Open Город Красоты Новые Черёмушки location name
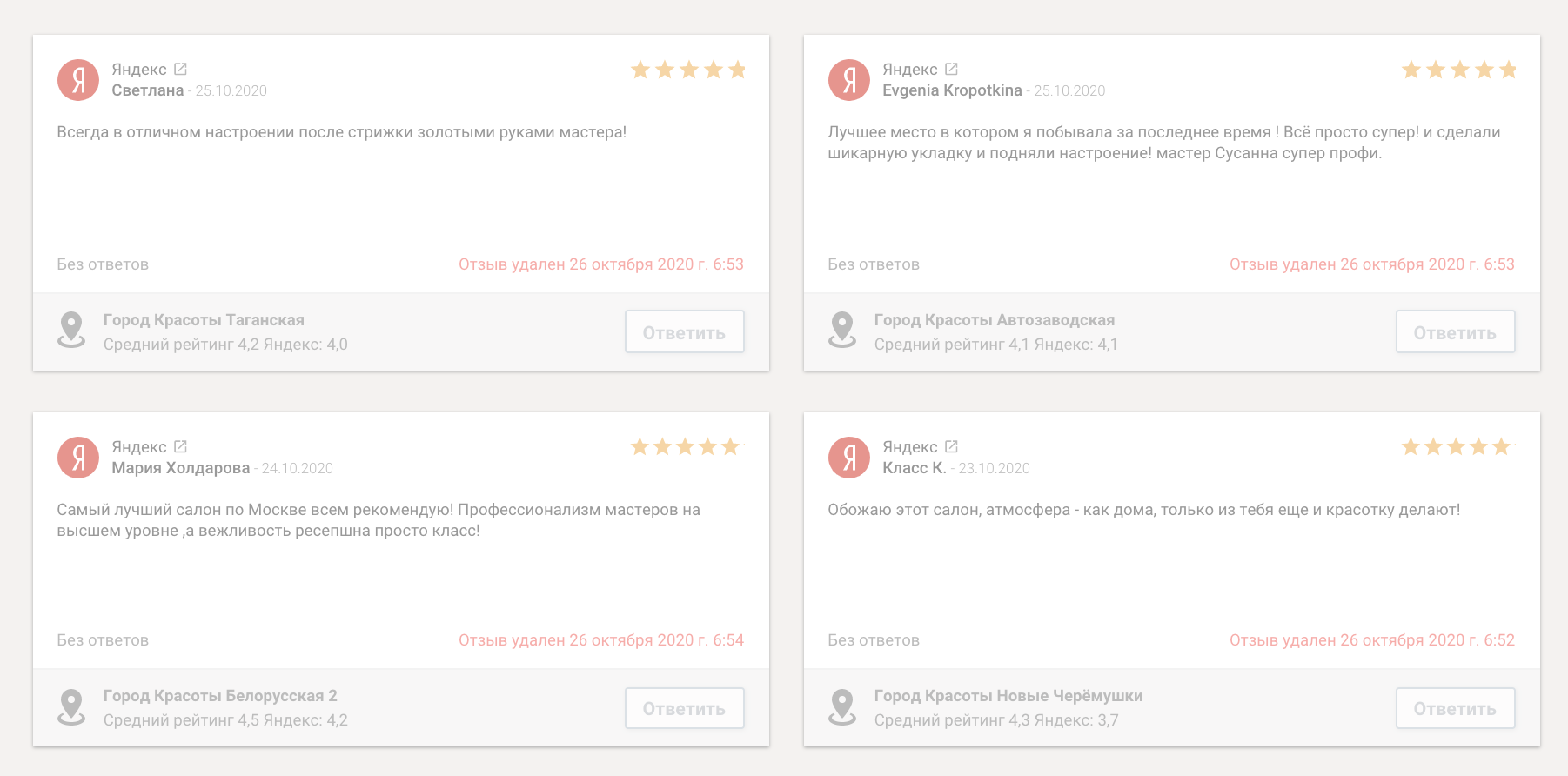Image resolution: width=1568 pixels, height=776 pixels. tap(1008, 696)
